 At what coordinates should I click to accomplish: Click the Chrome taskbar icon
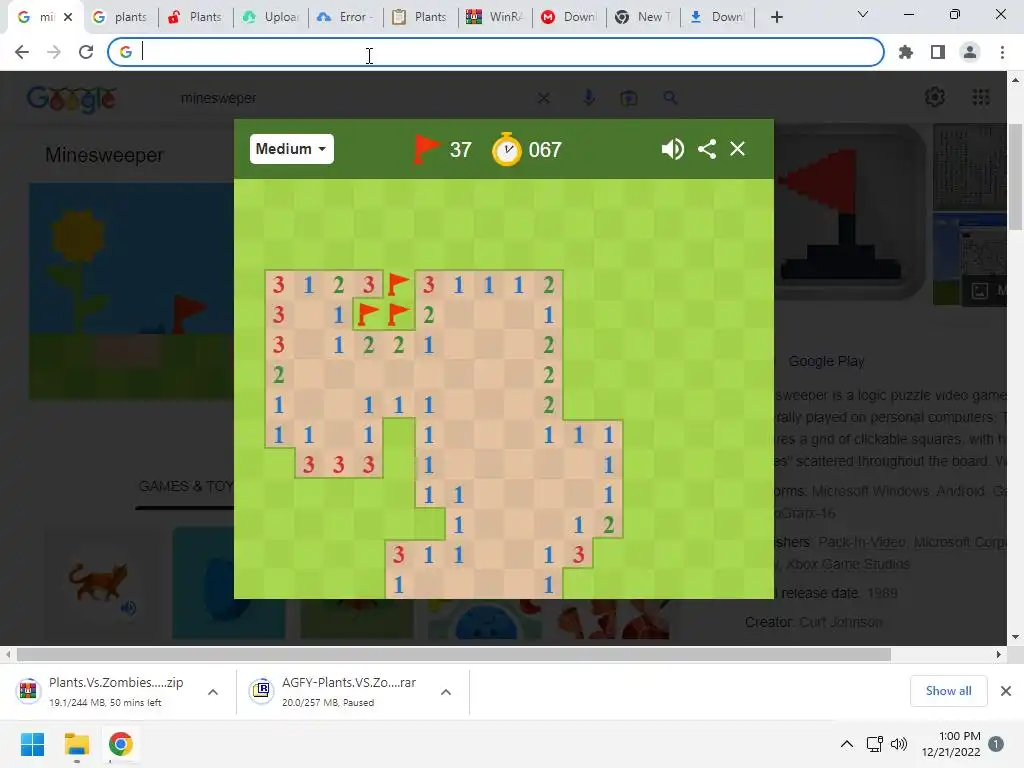[x=121, y=744]
